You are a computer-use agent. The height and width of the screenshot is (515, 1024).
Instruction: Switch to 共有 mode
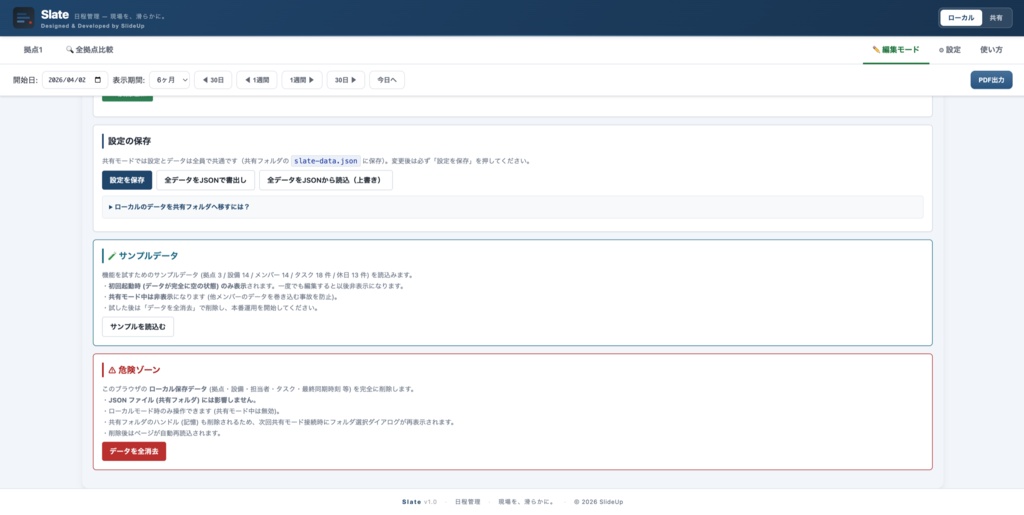(x=996, y=18)
